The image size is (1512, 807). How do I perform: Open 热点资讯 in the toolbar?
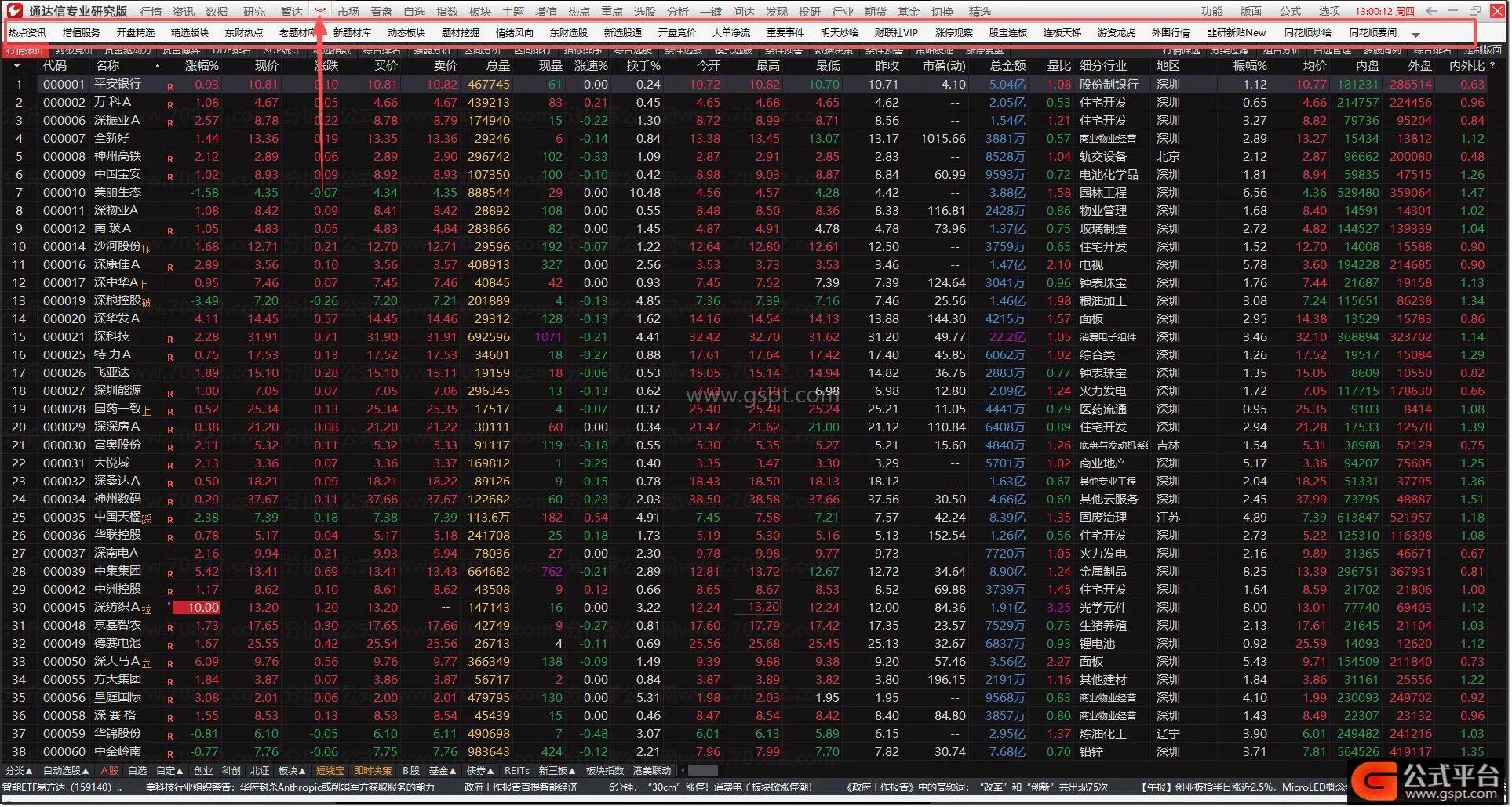(x=27, y=33)
